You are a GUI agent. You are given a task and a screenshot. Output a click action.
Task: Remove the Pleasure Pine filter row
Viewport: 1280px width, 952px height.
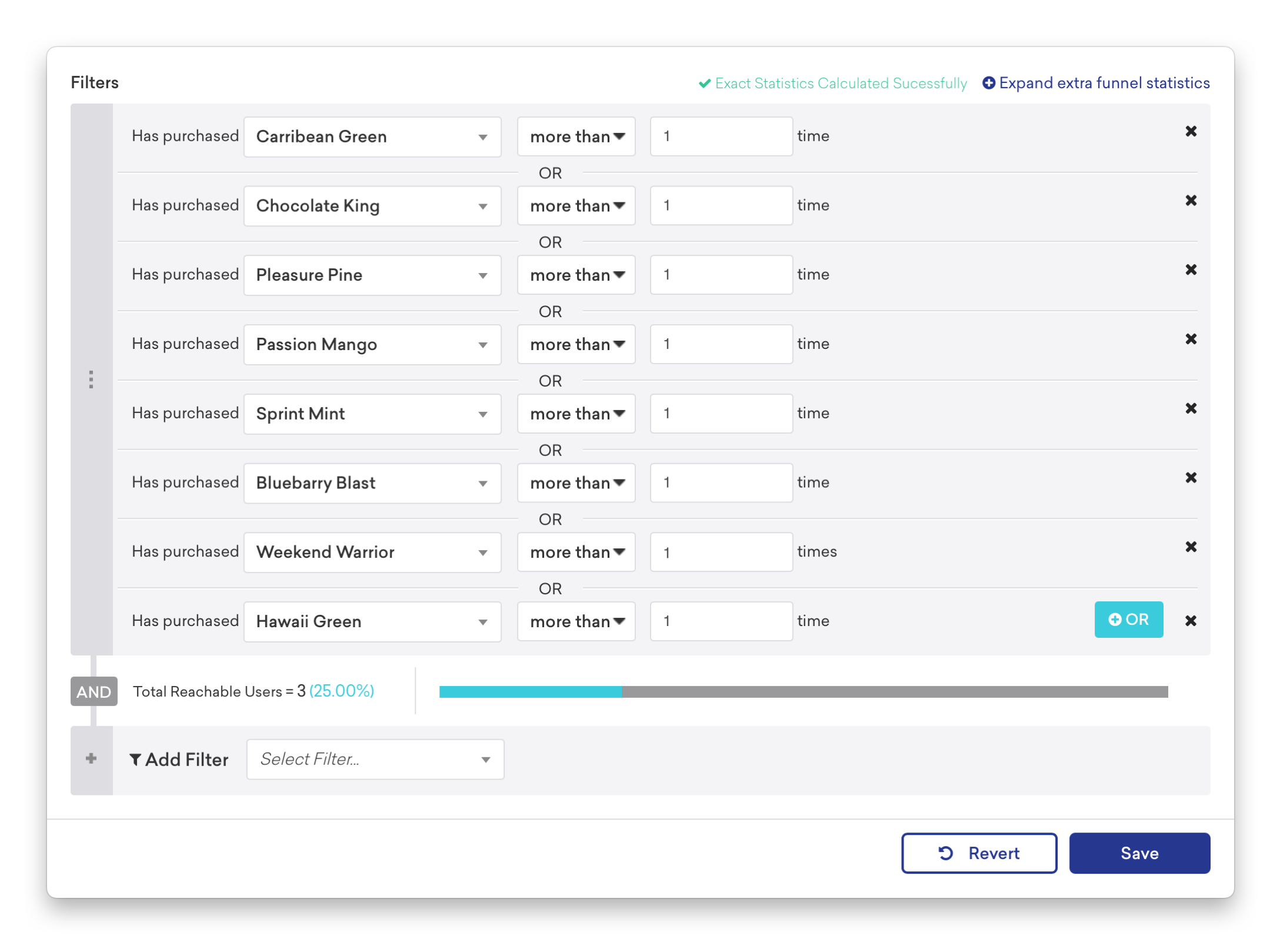tap(1191, 270)
